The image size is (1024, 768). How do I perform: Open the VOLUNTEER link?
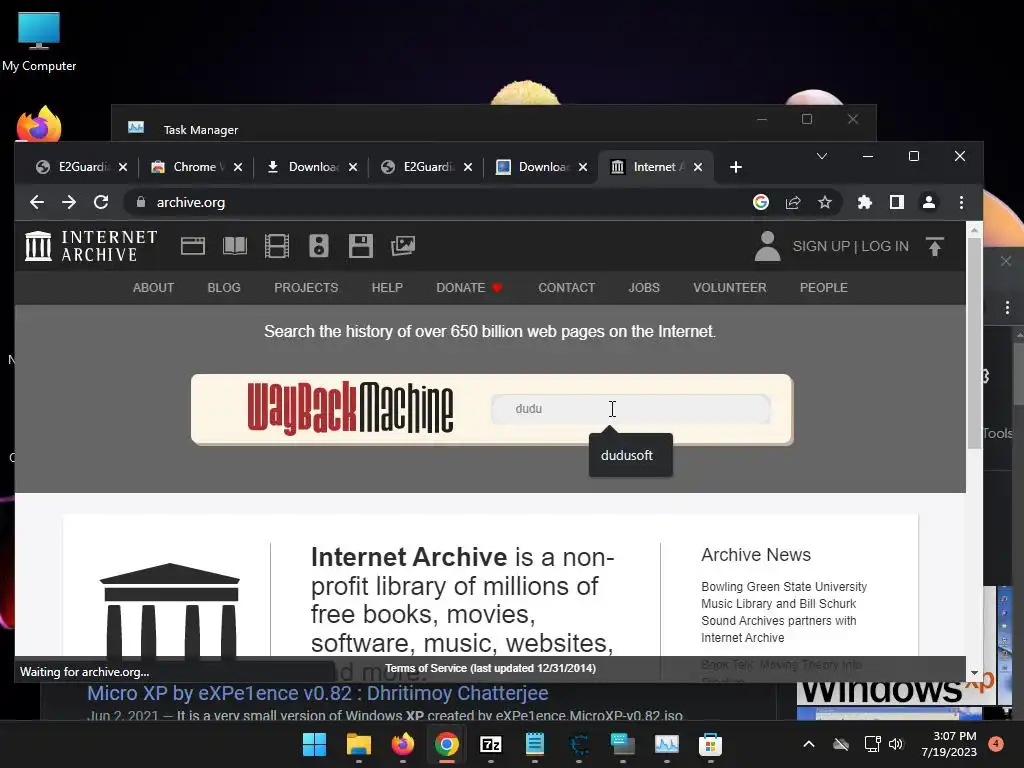729,288
